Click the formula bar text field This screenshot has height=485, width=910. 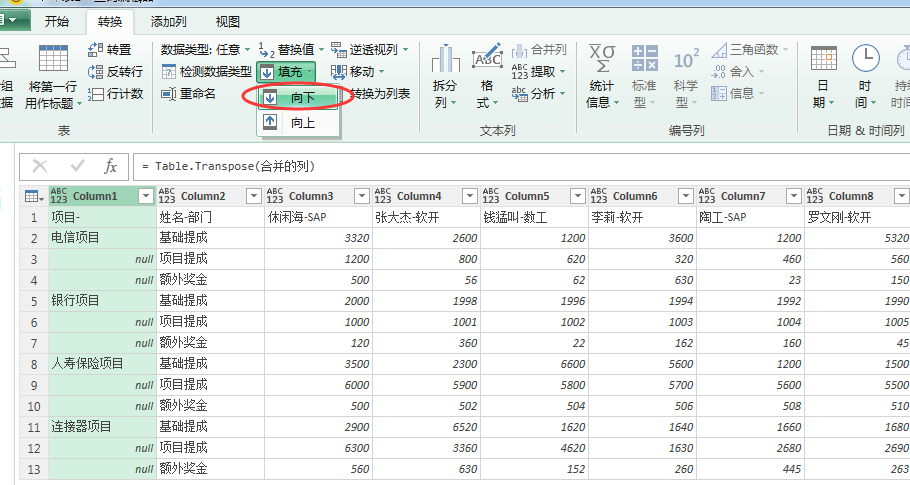pyautogui.click(x=521, y=167)
